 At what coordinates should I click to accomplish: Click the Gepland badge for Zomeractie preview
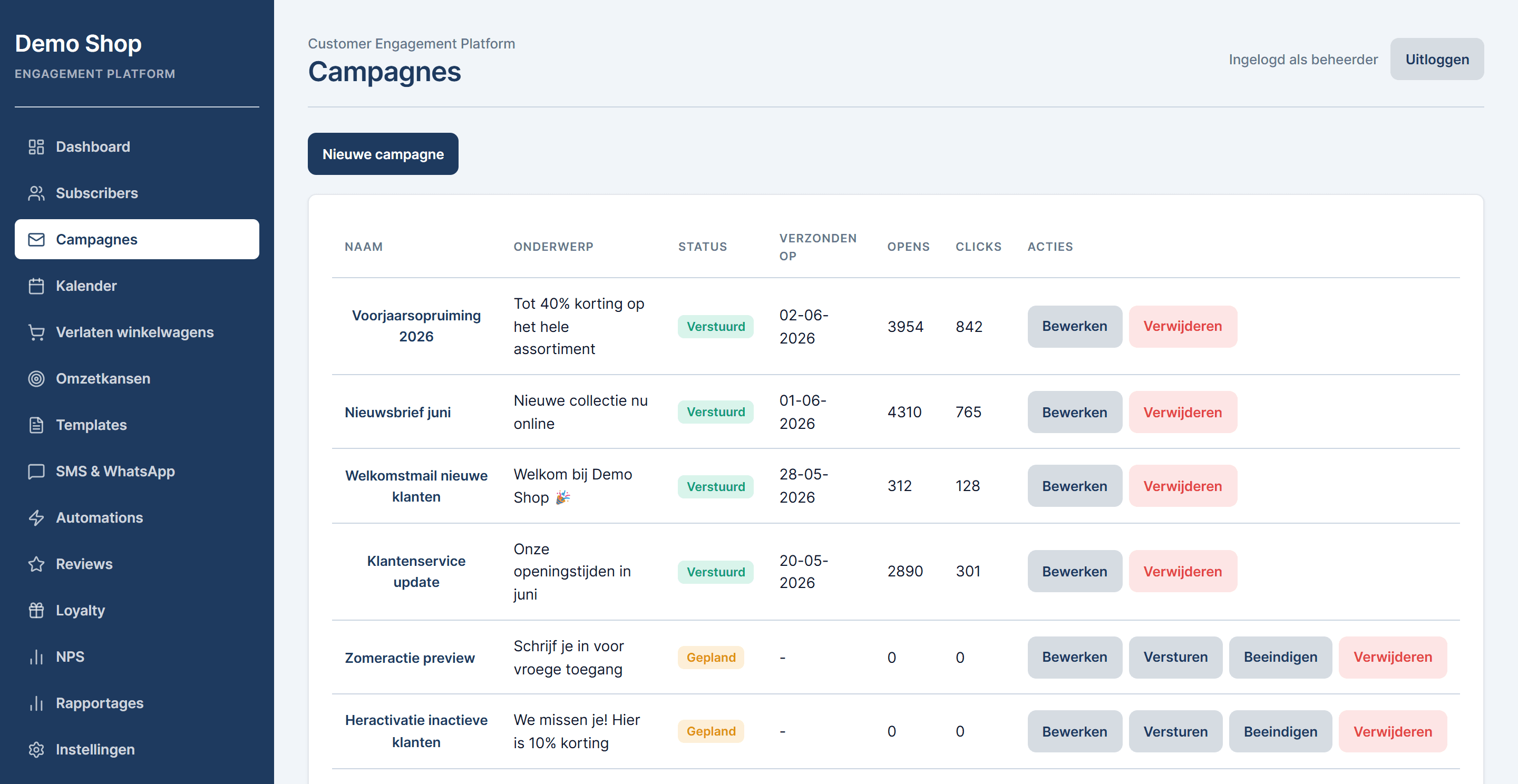(711, 658)
